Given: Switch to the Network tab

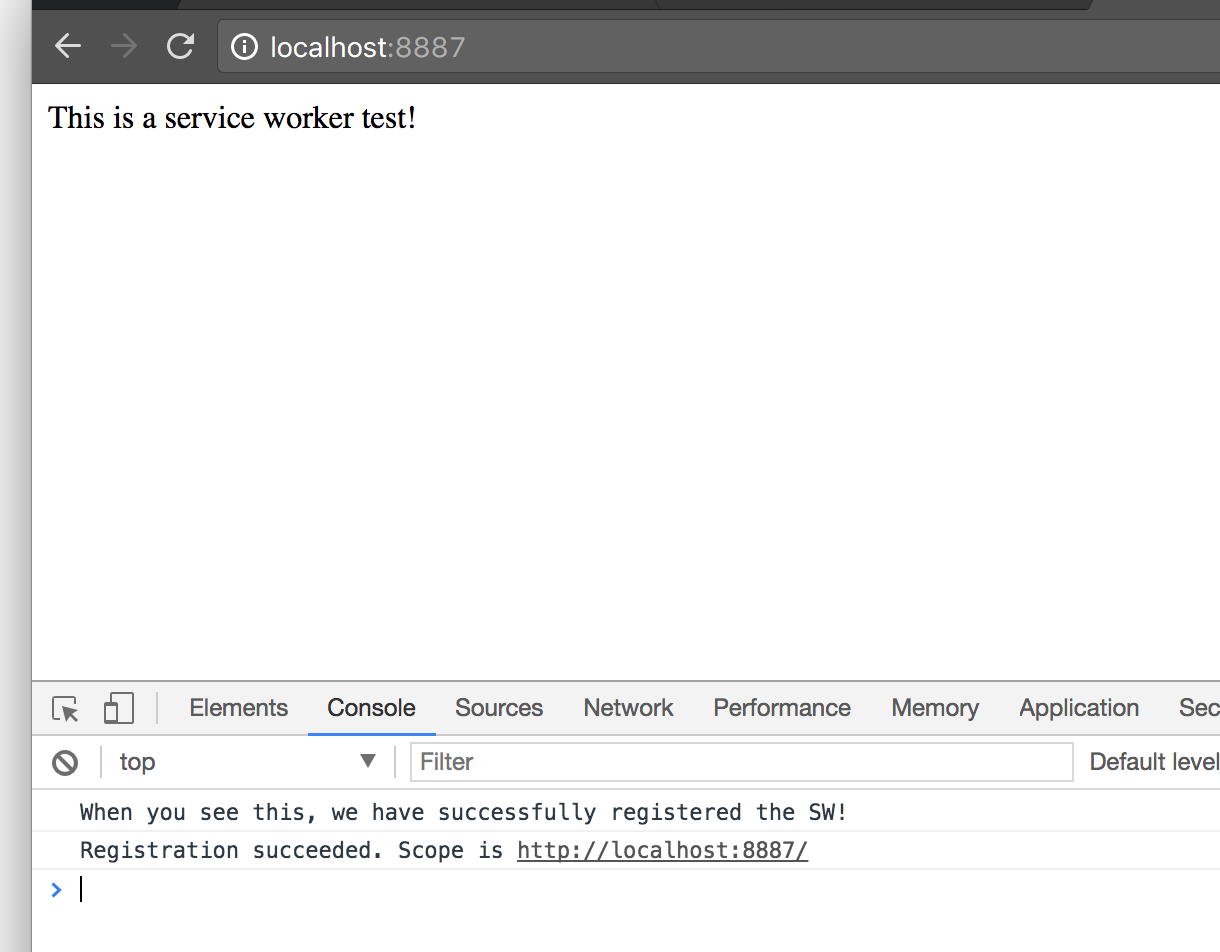Looking at the screenshot, I should [628, 708].
